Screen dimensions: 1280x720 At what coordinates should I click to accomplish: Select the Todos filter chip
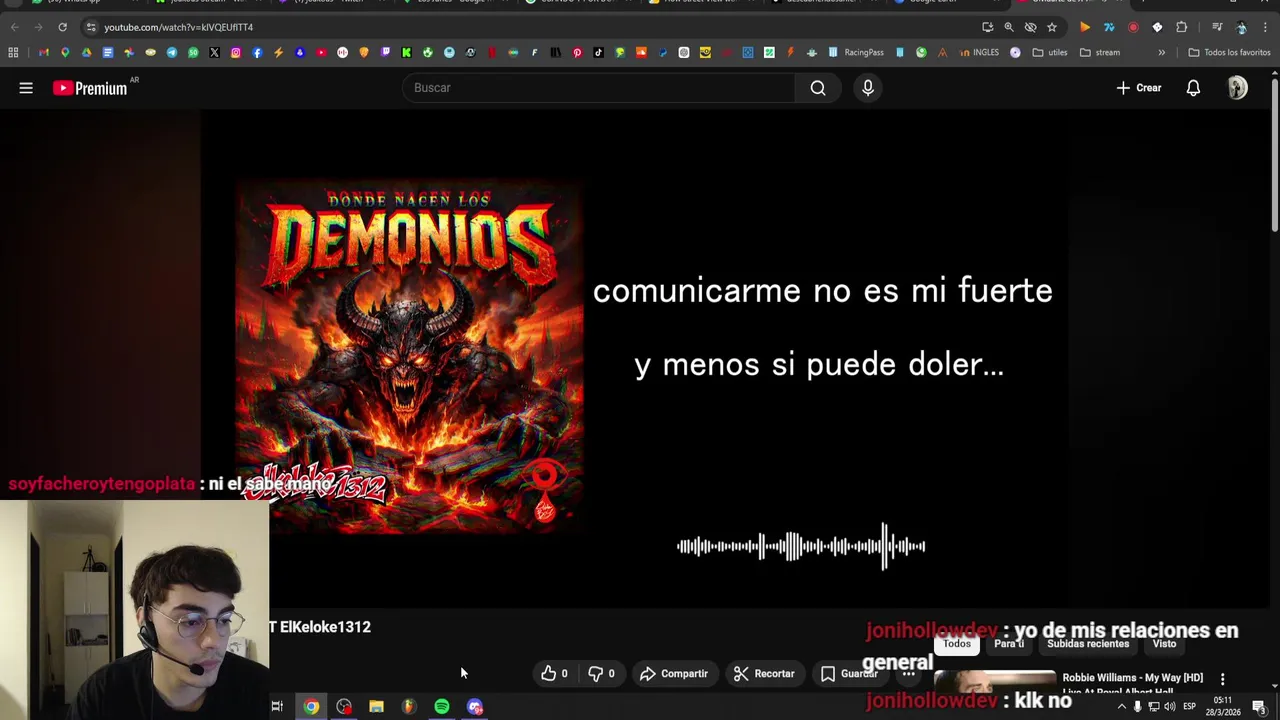pyautogui.click(x=957, y=644)
